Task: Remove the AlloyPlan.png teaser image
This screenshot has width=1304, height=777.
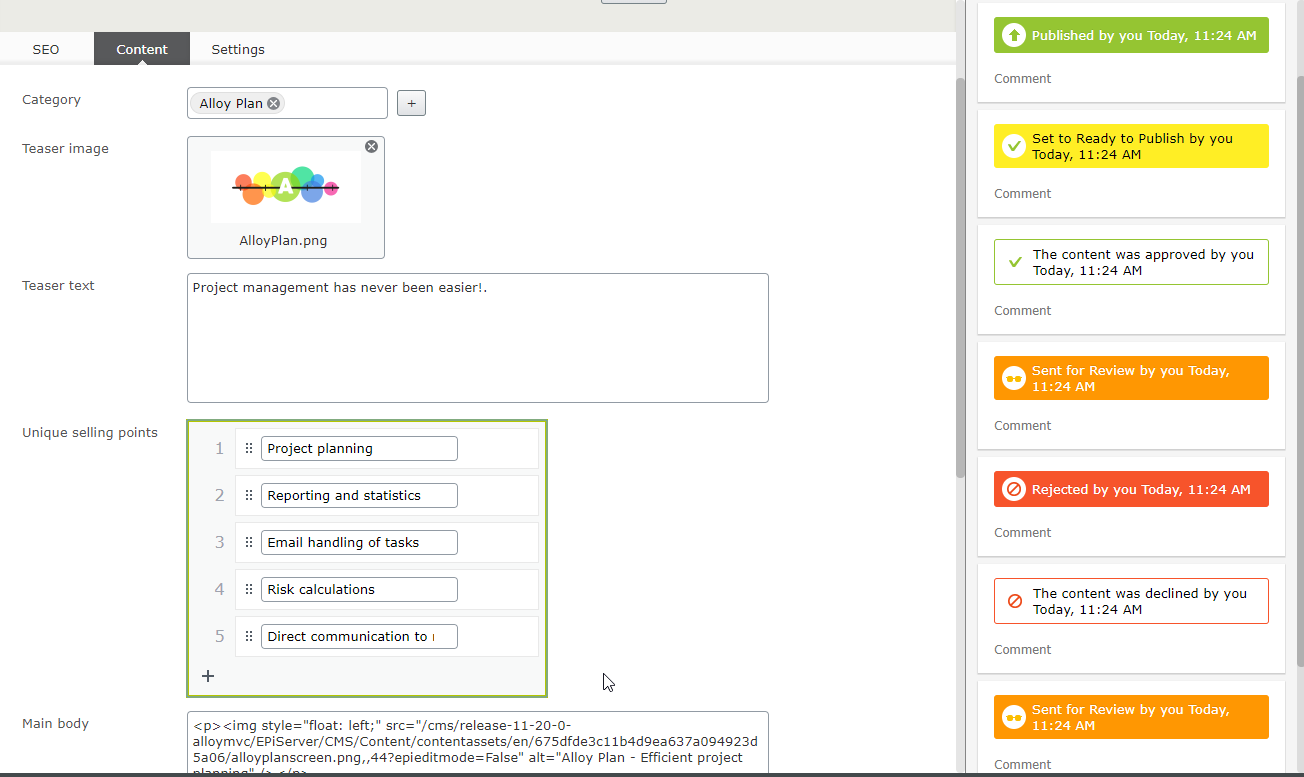Action: [371, 147]
